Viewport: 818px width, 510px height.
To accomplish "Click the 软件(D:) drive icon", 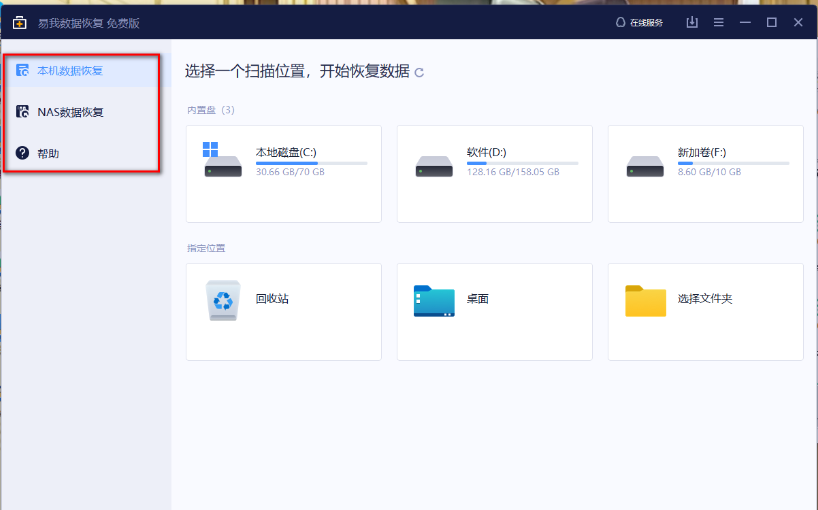I will click(434, 166).
